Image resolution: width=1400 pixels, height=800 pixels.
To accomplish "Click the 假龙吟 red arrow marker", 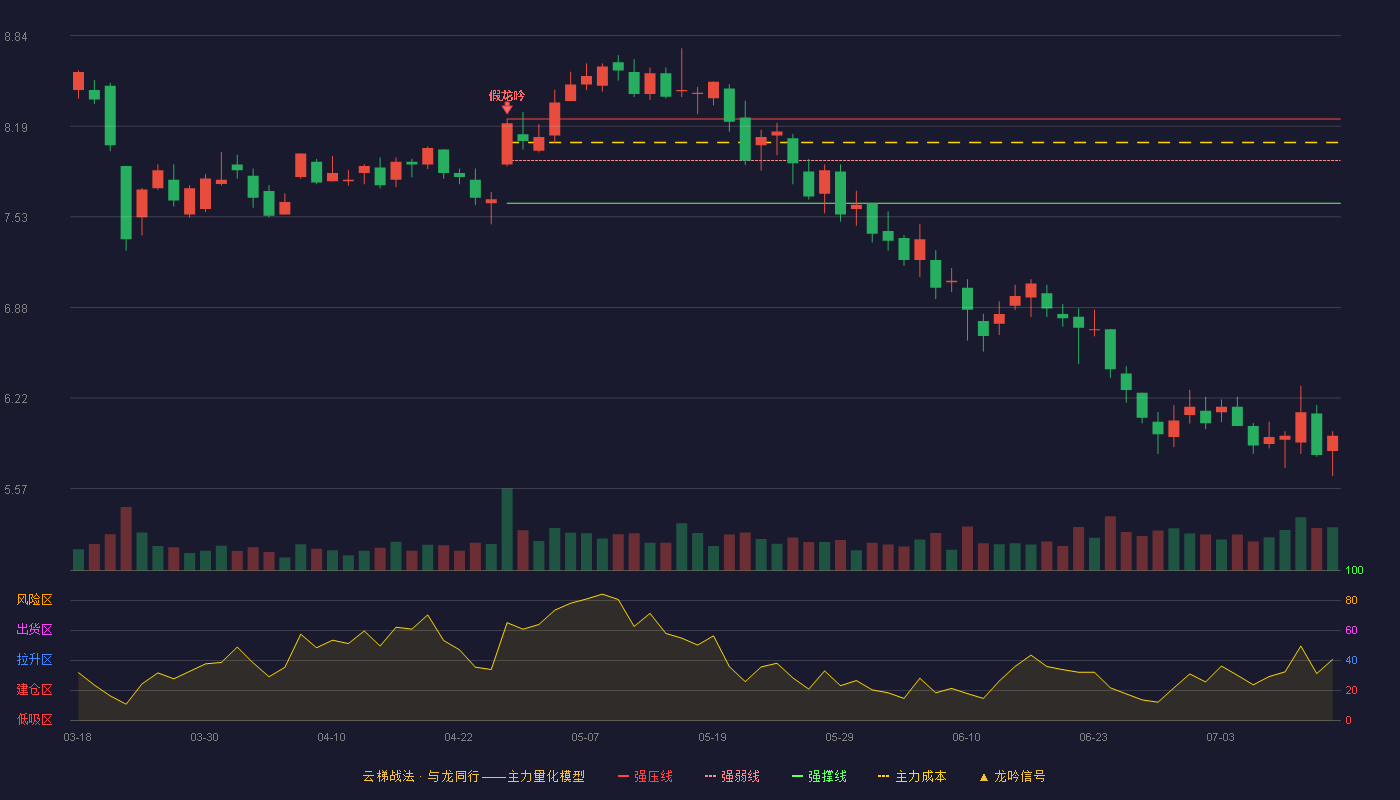I will coord(507,108).
